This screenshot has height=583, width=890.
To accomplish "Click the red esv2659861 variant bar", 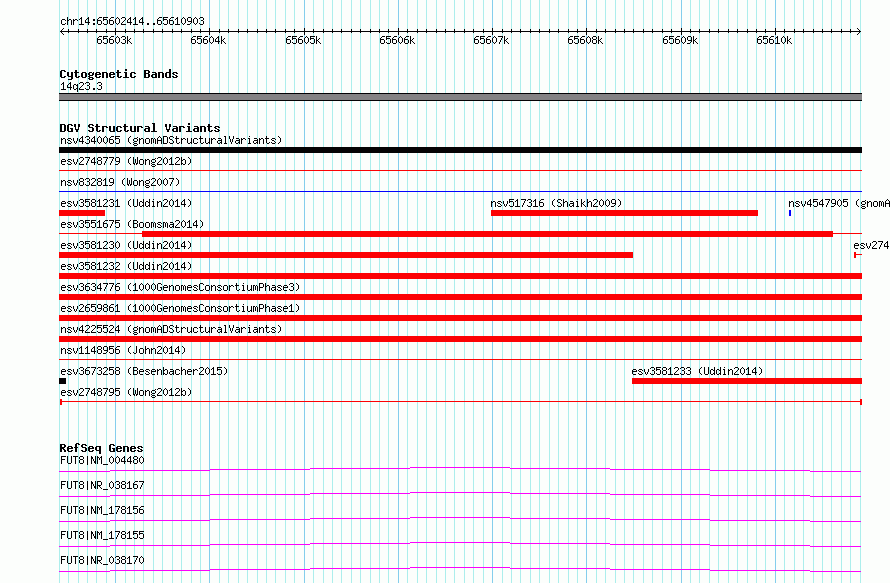I will pyautogui.click(x=460, y=318).
